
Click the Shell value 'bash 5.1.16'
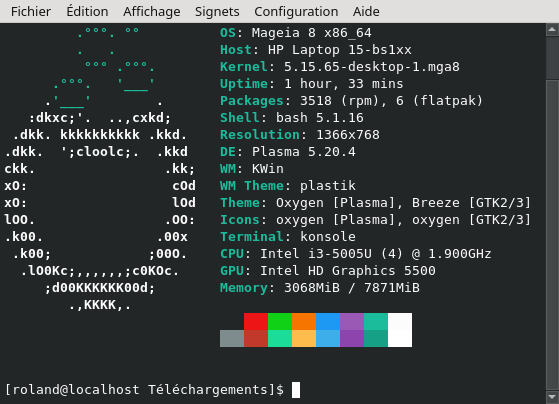tap(320, 118)
